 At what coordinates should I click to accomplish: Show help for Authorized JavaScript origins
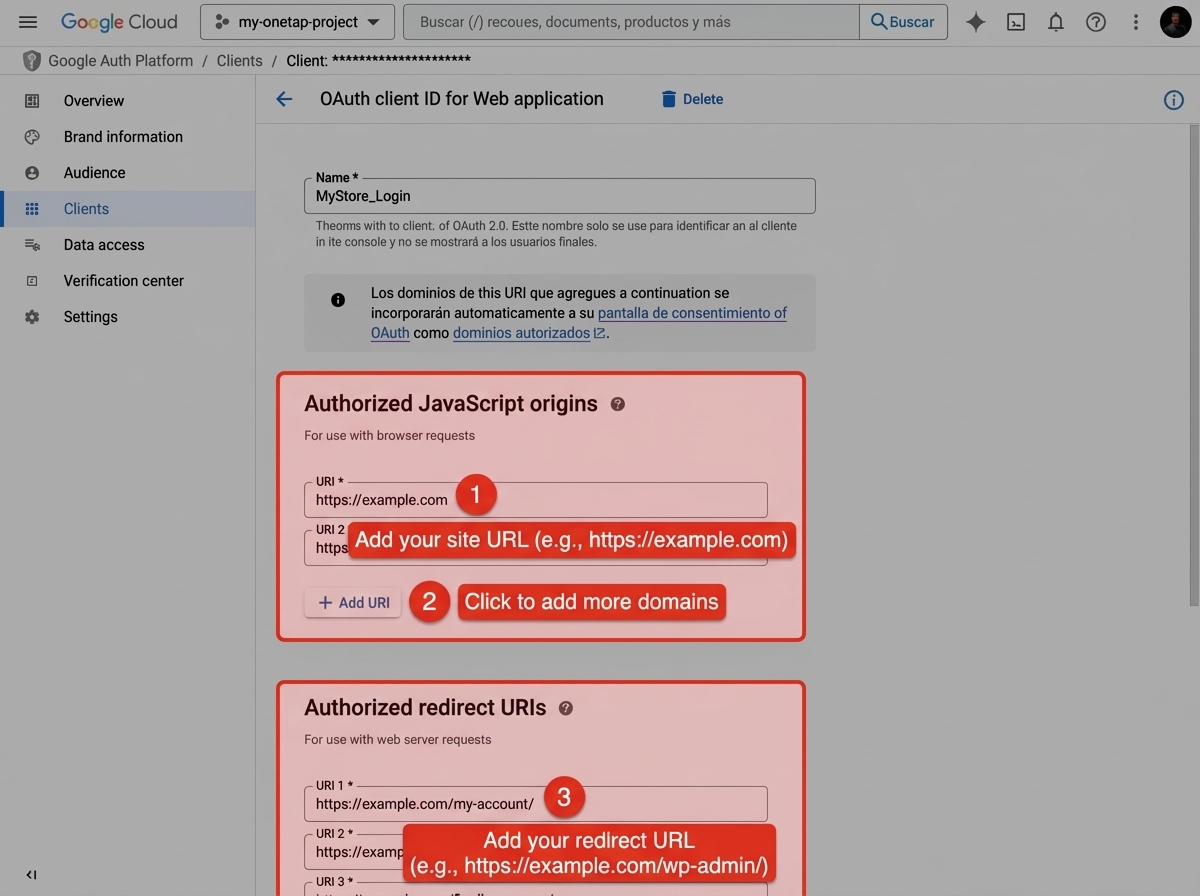point(617,404)
